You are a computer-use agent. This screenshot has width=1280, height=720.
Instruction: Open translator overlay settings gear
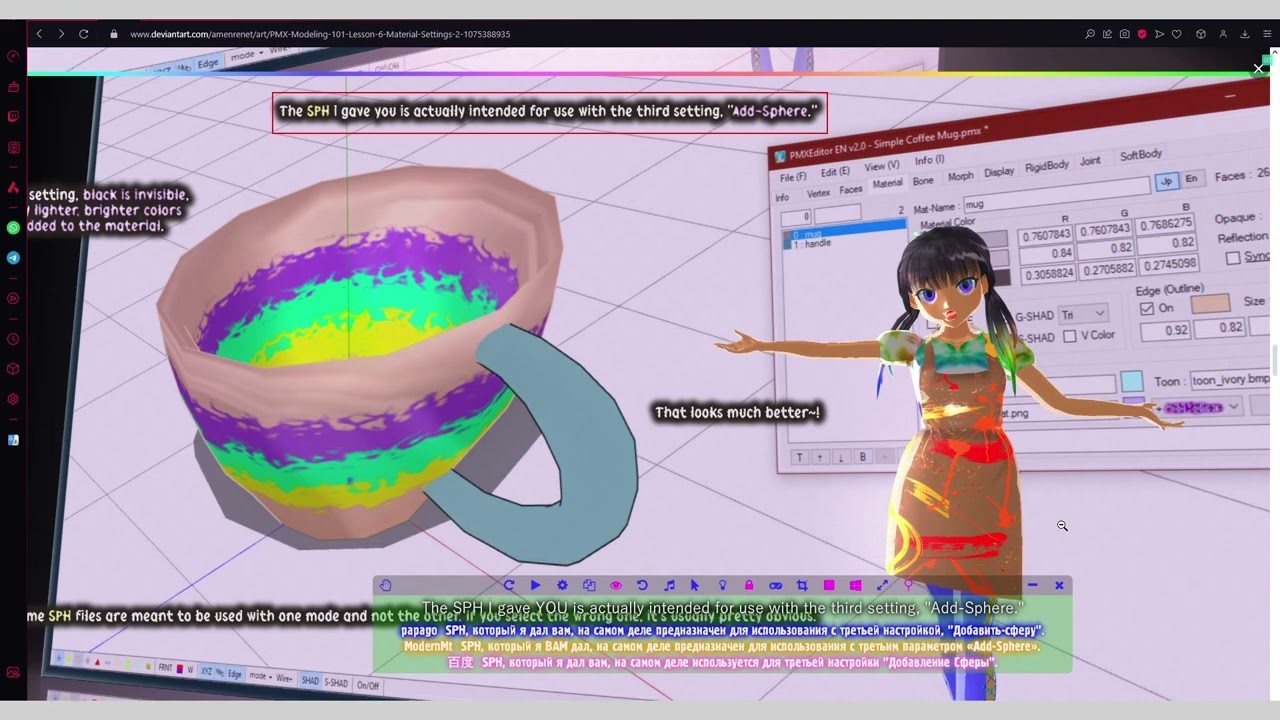[562, 586]
